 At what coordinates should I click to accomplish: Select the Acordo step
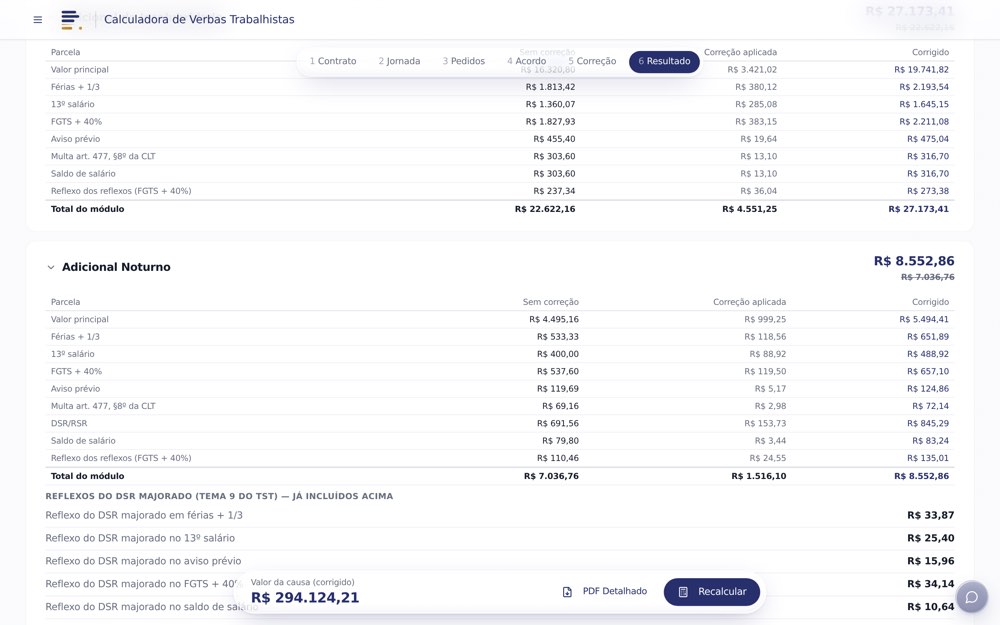[527, 61]
